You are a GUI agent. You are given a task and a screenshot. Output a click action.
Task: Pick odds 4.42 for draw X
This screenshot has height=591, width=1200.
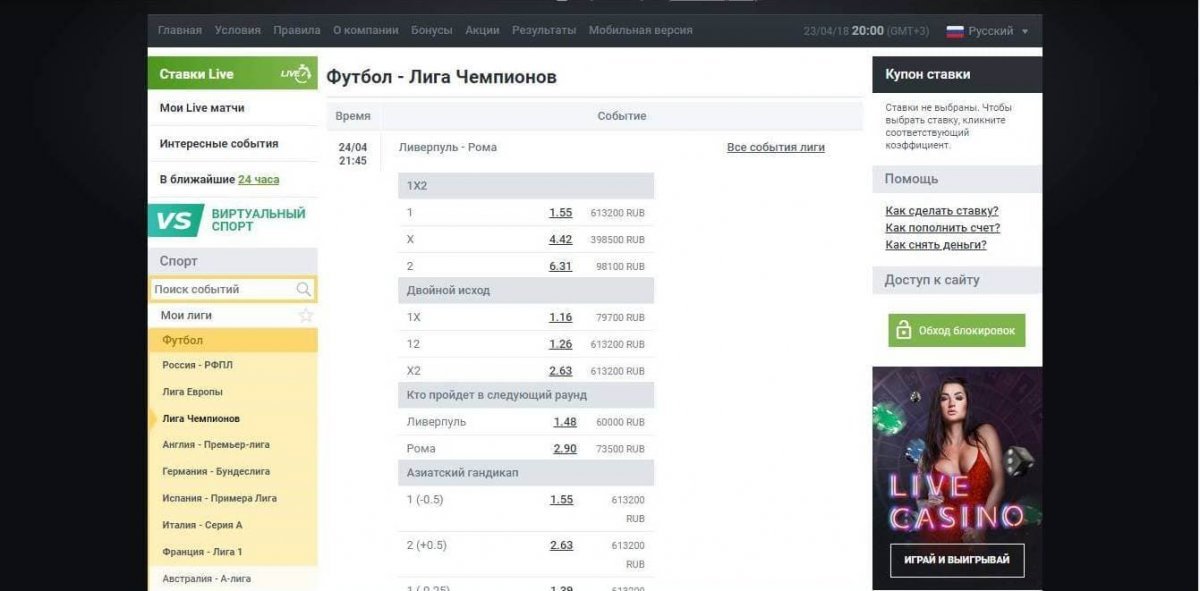coord(561,240)
